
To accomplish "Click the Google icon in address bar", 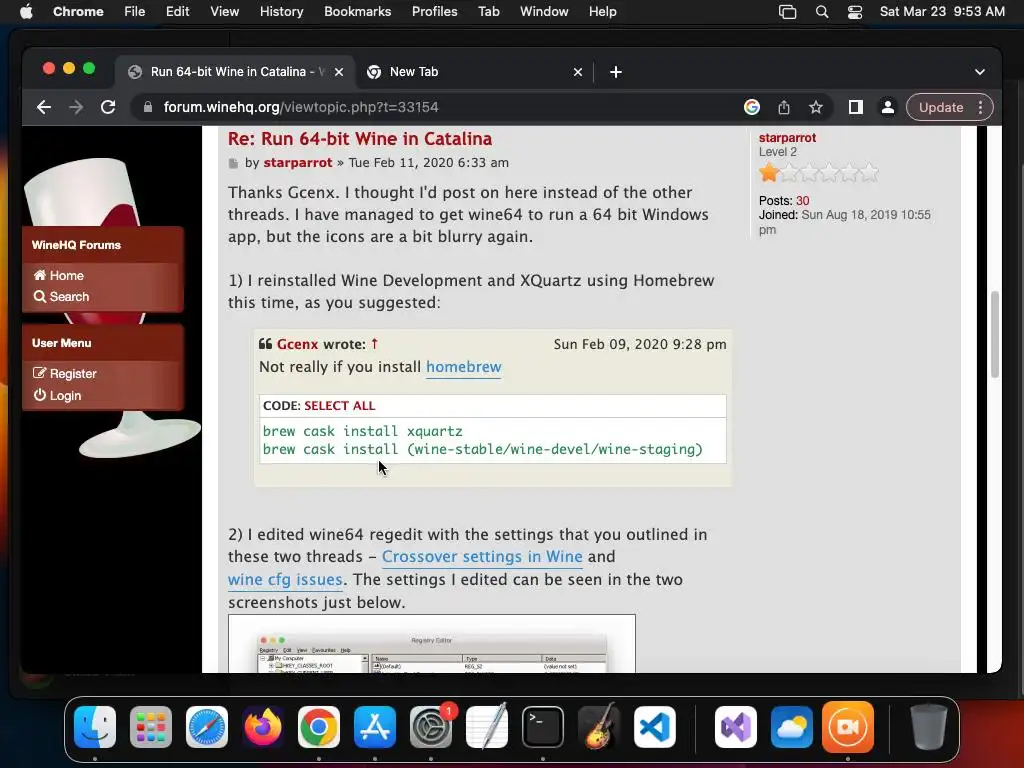I will point(752,107).
